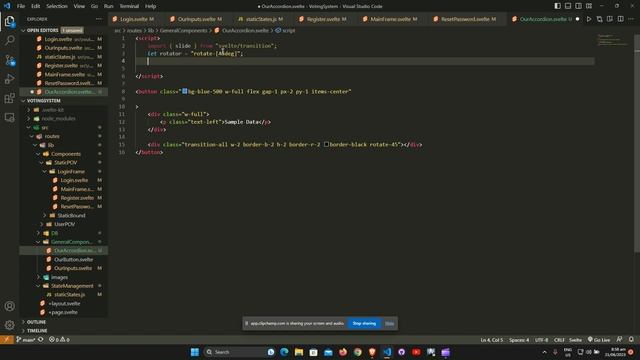Click the notifications bell in status bar
This screenshot has width=640, height=360.
coord(631,340)
